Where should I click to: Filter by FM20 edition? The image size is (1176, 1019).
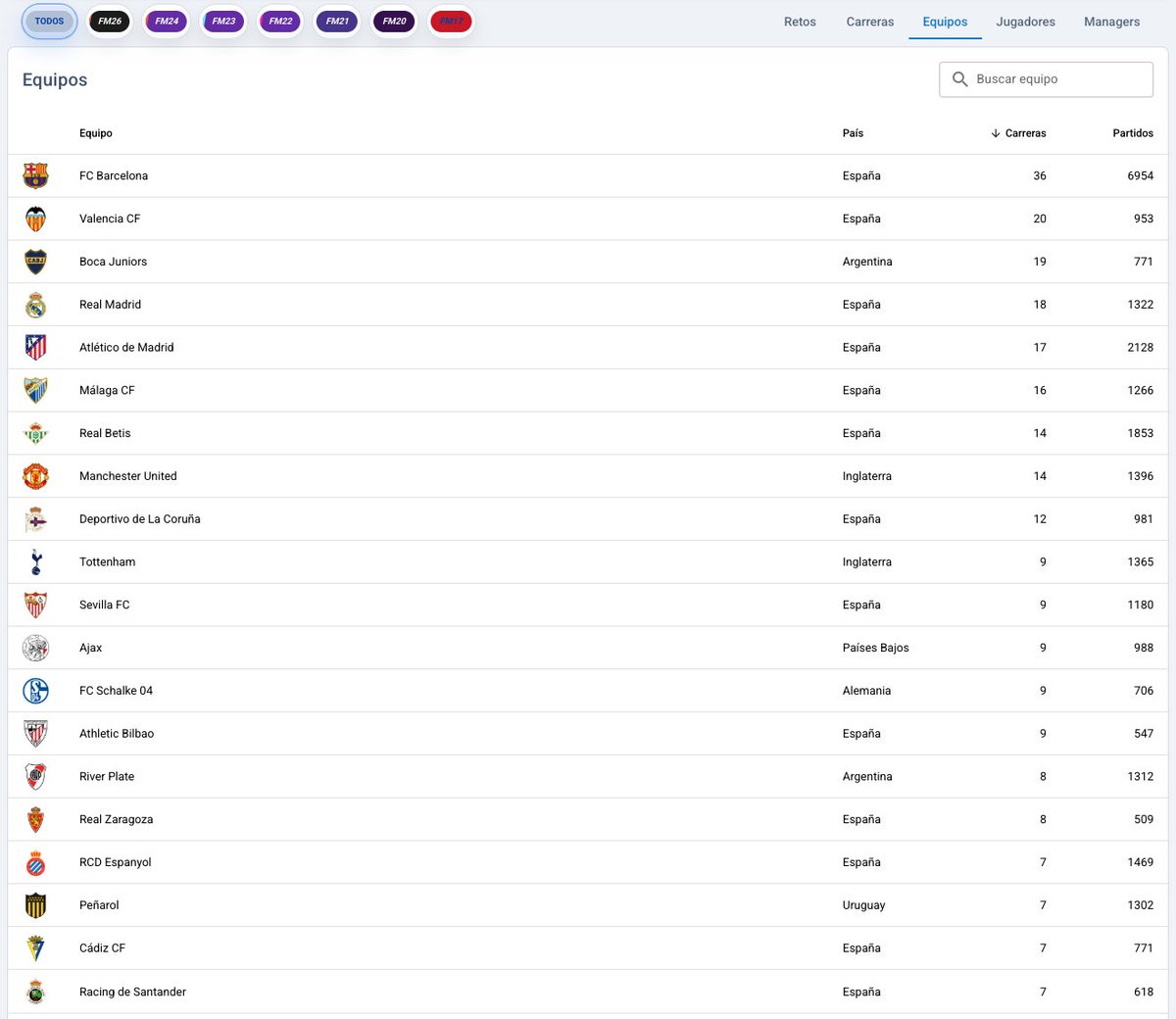(x=394, y=21)
